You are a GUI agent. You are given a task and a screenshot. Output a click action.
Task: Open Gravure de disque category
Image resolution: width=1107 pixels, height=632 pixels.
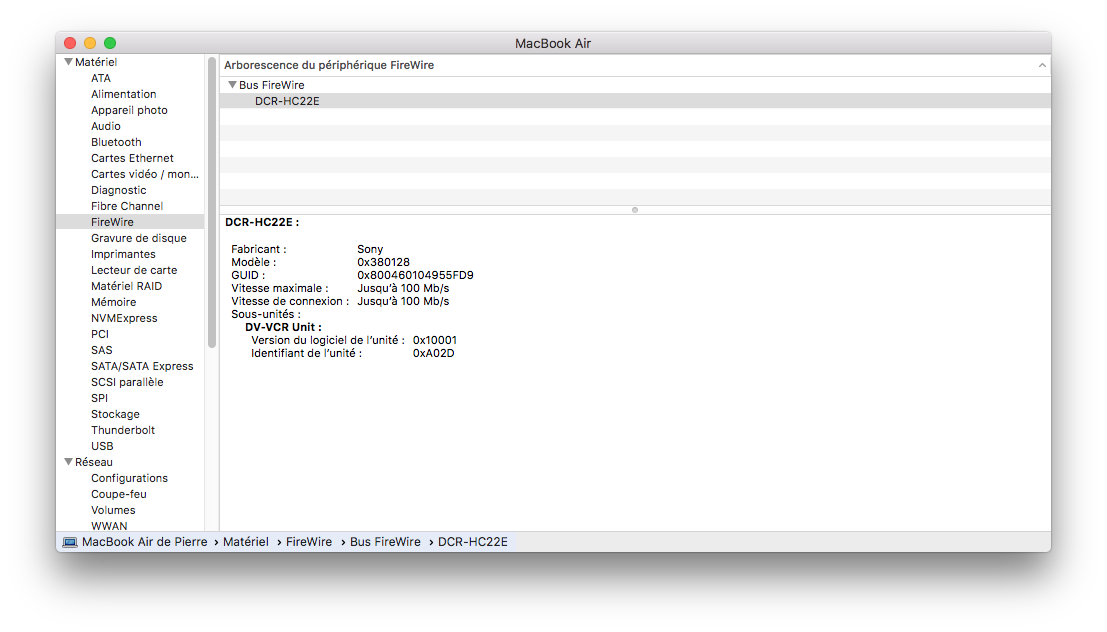coord(139,238)
